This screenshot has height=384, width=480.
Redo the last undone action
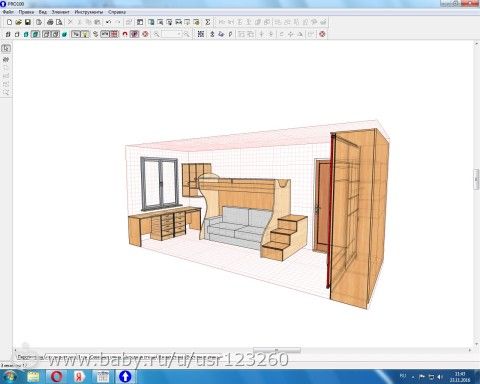pyautogui.click(x=117, y=22)
